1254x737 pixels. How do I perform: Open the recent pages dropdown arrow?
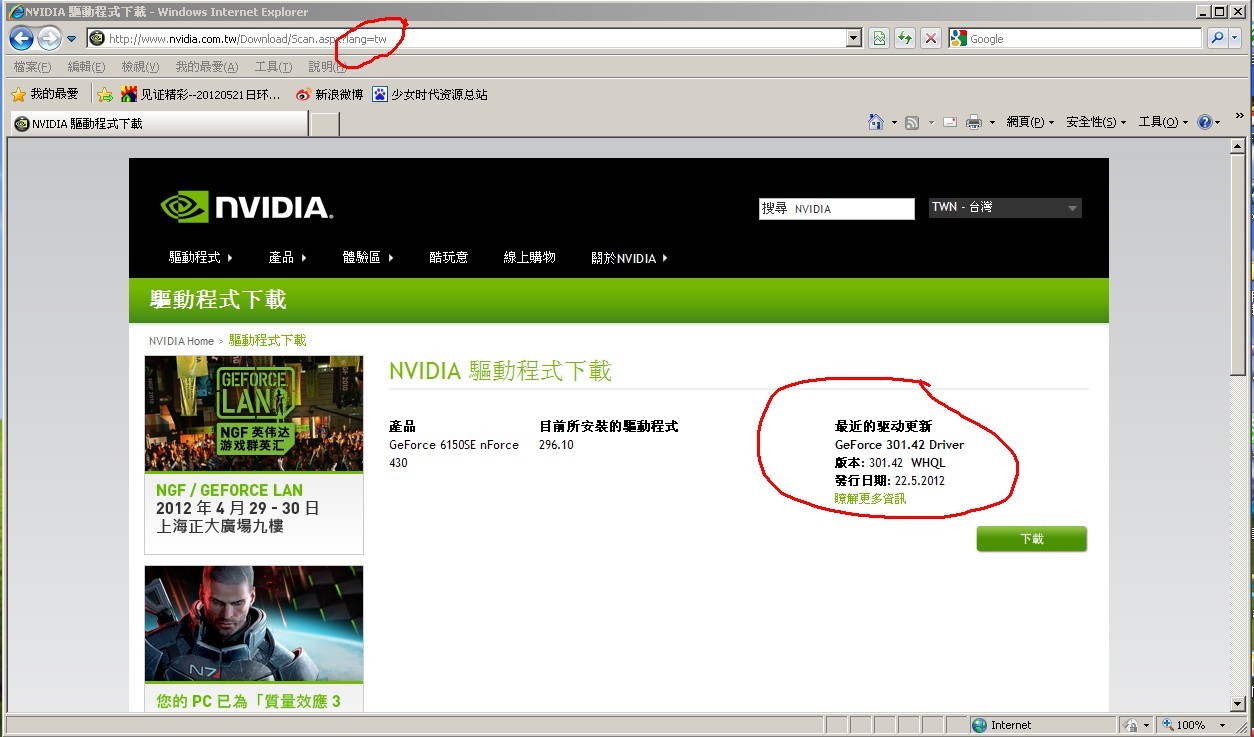click(x=72, y=39)
